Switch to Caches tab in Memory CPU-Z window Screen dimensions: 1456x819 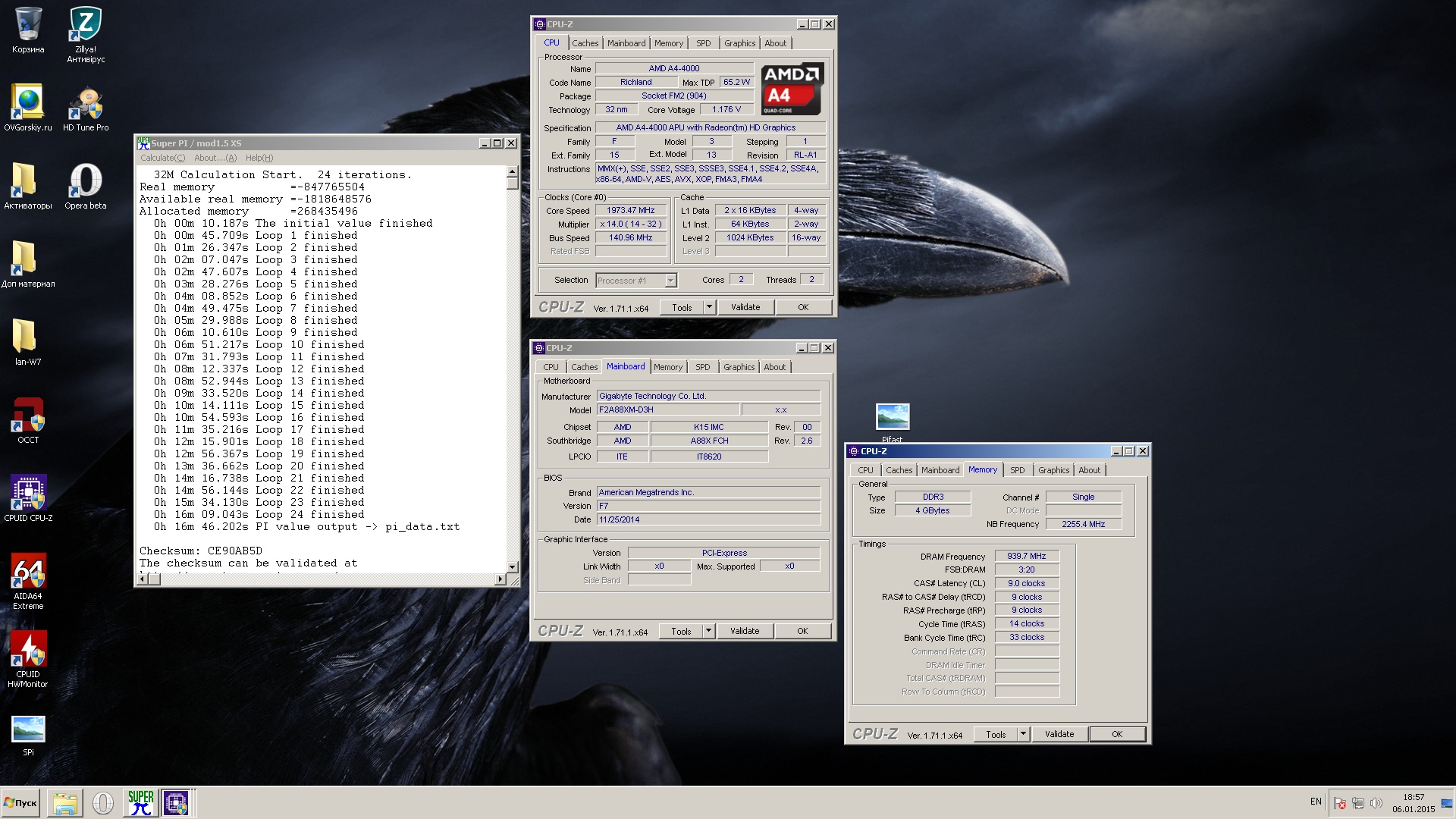(899, 470)
